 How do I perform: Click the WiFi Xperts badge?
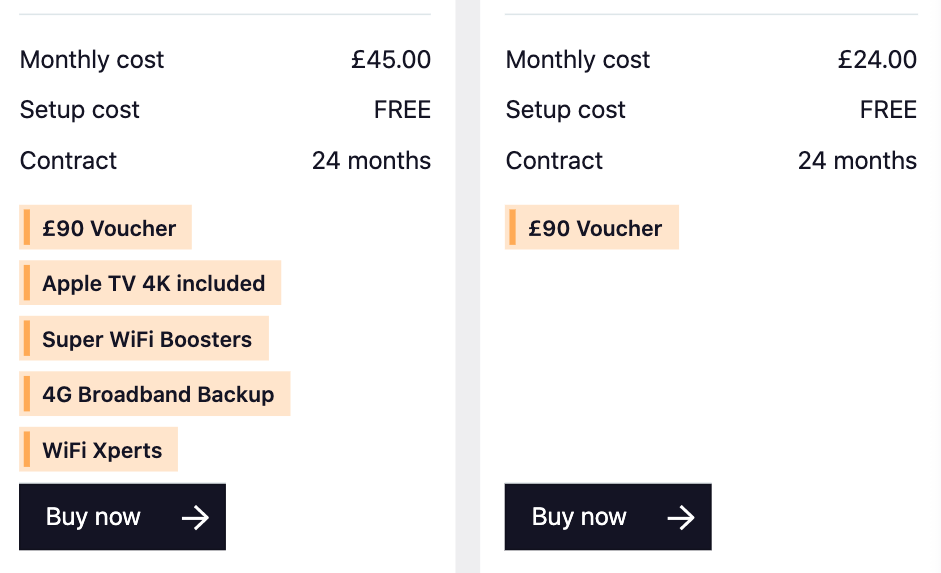click(99, 450)
